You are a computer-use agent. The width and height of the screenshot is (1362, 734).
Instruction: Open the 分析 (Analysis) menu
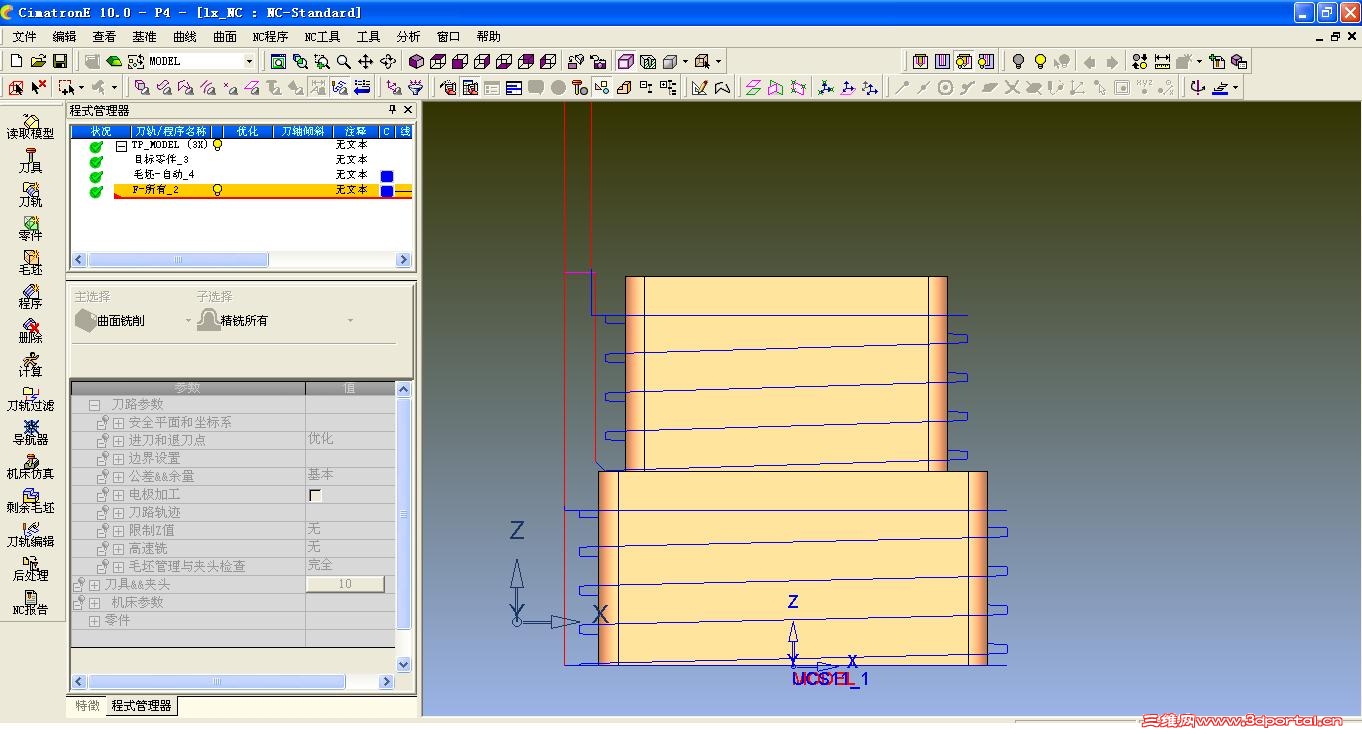(x=409, y=37)
